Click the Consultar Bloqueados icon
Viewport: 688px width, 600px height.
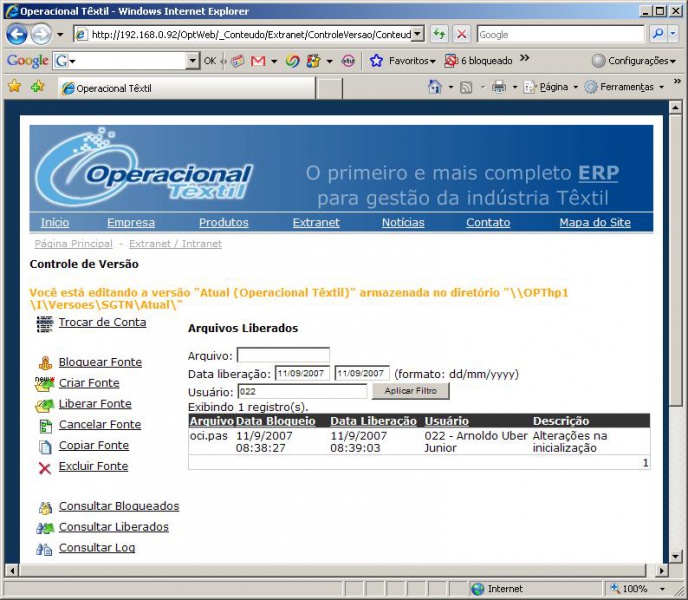(44, 507)
